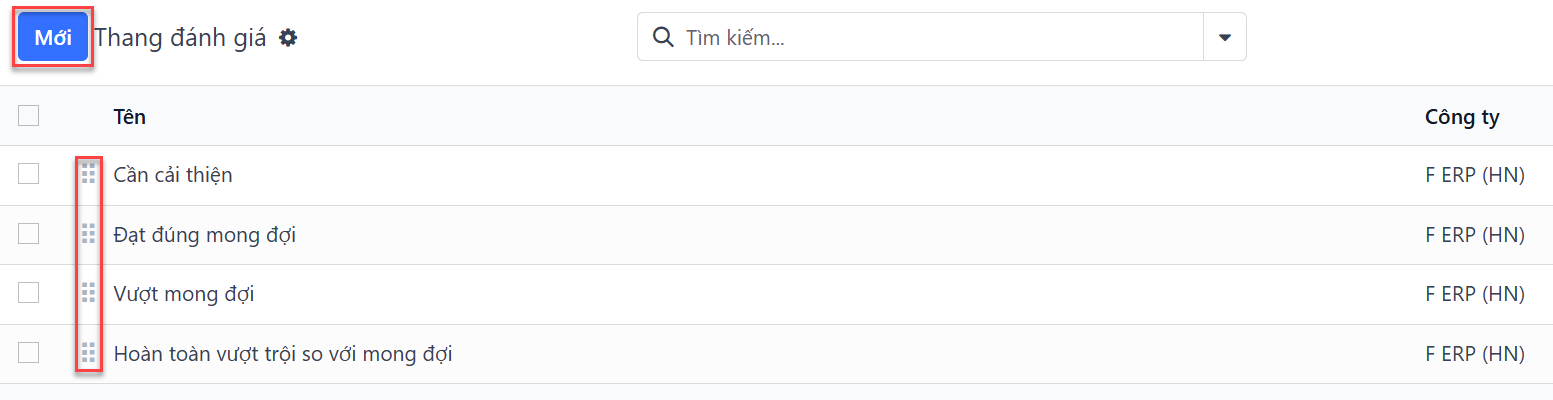Click F ERP (HN) company in first row
This screenshot has height=400, width=1553.
1475,175
